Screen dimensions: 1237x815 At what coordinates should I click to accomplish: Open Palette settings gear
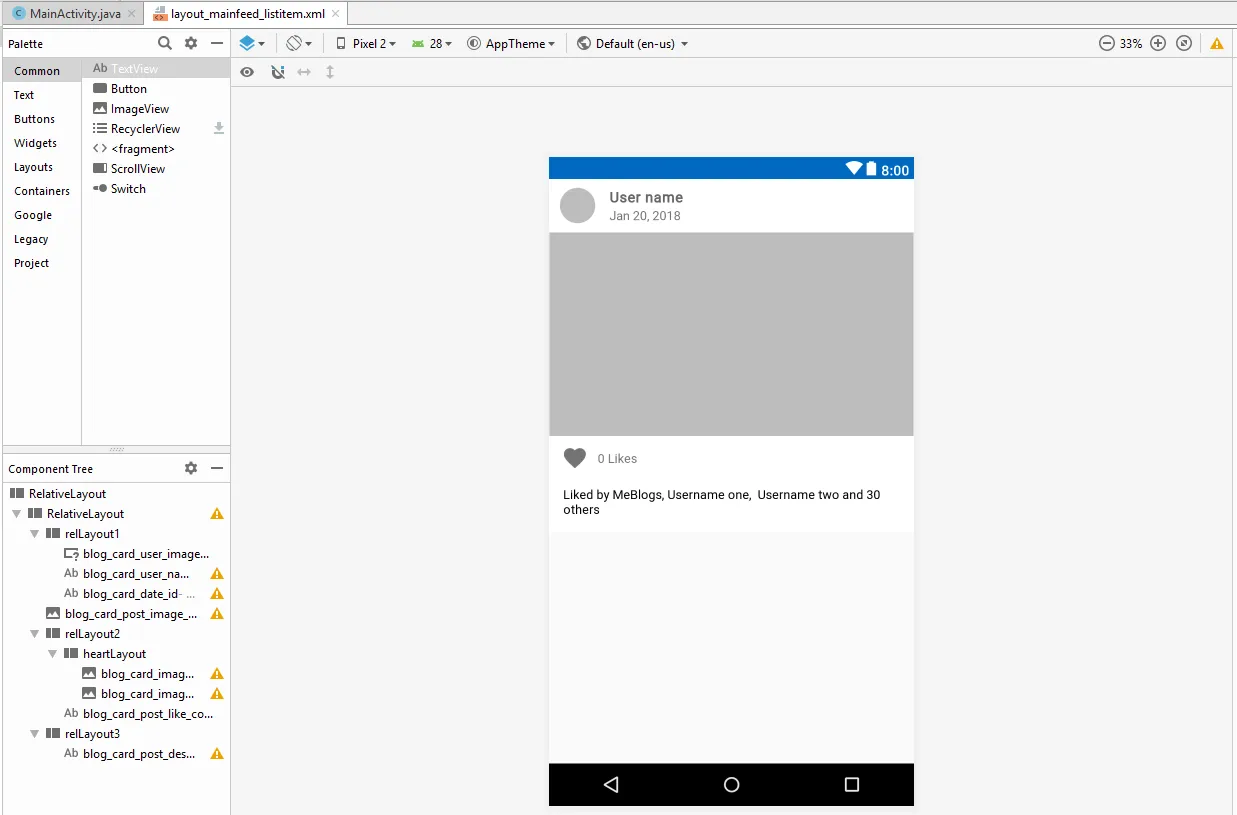[191, 43]
